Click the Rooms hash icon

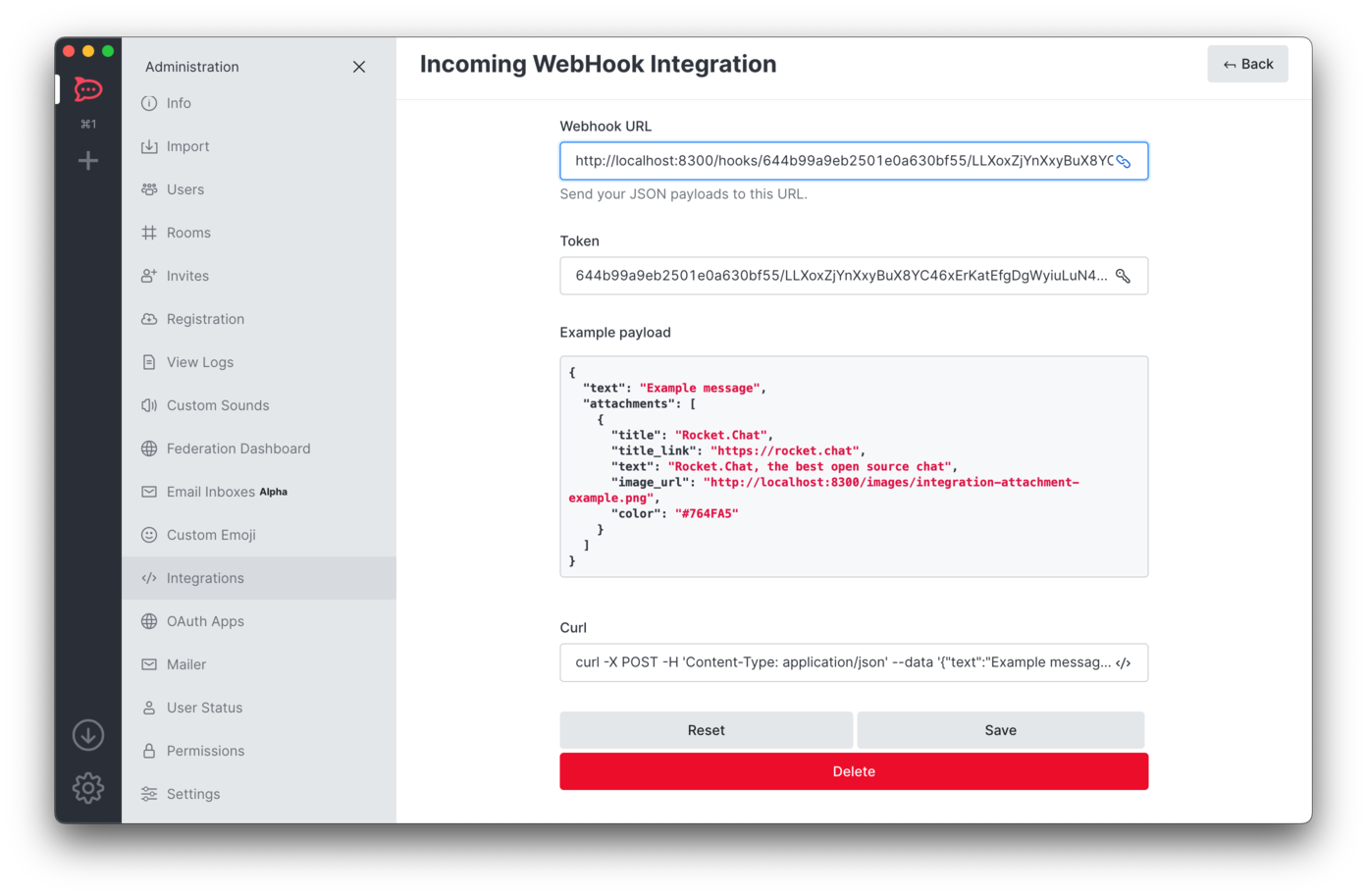click(x=149, y=233)
